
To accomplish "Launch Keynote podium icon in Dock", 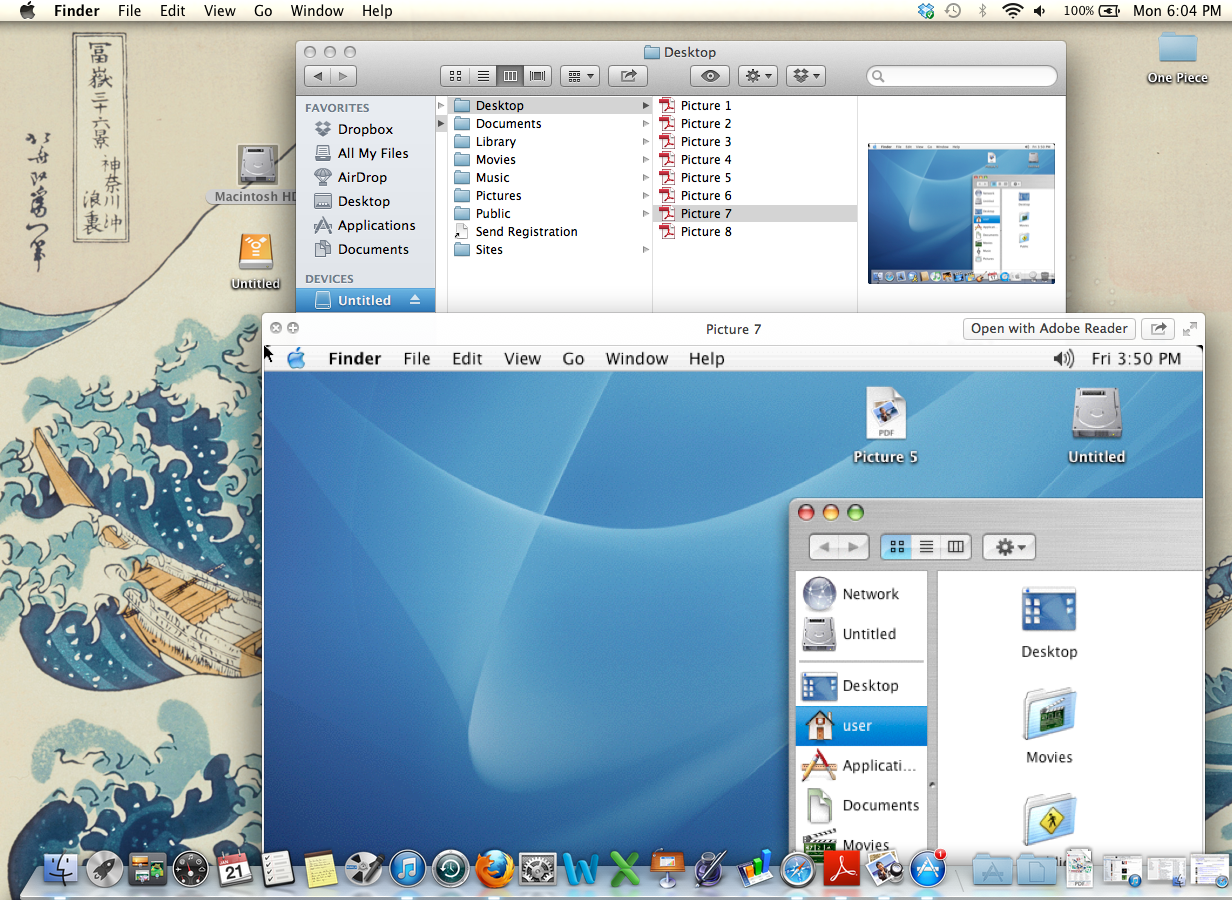I will click(667, 869).
